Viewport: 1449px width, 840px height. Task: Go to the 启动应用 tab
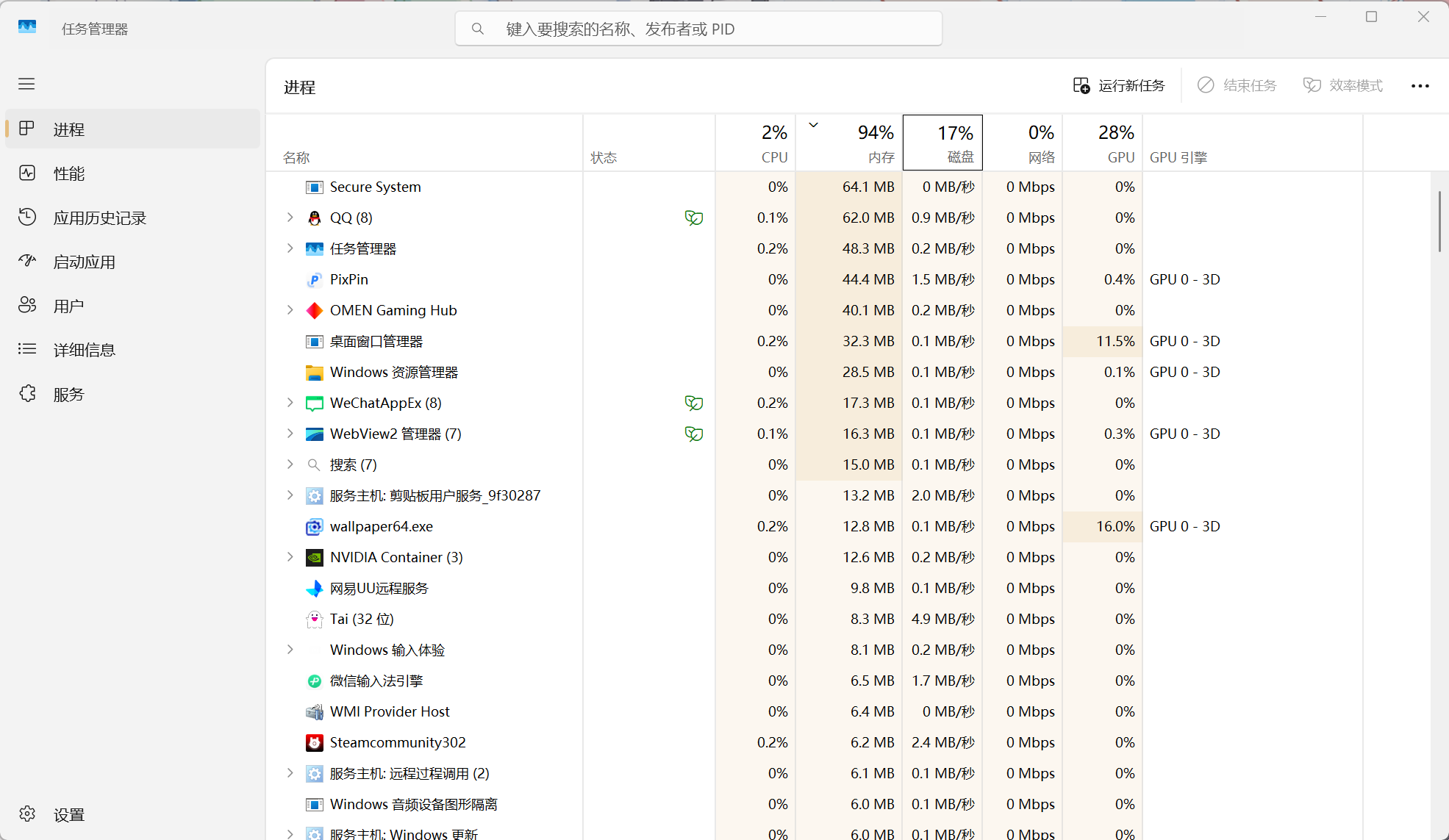(133, 262)
